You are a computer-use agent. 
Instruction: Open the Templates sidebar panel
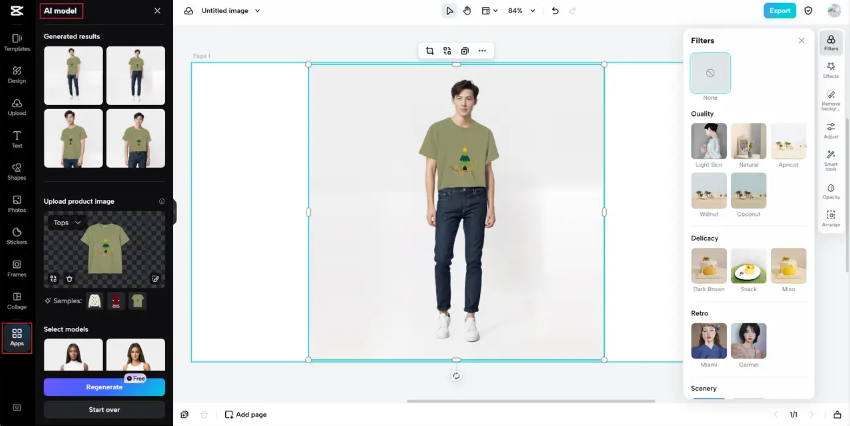17,42
